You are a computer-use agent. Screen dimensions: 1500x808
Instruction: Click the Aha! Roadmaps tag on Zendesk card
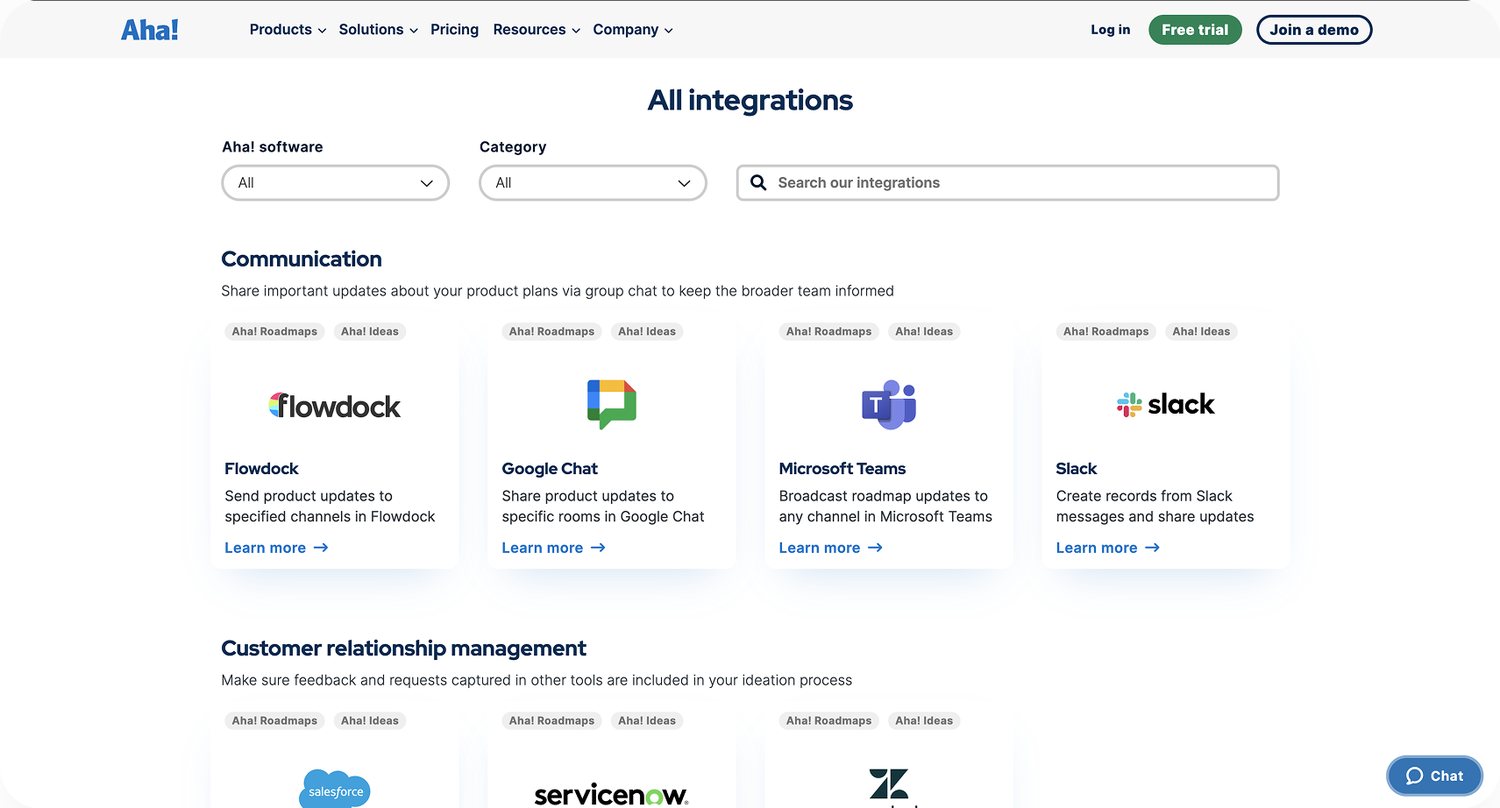click(828, 720)
